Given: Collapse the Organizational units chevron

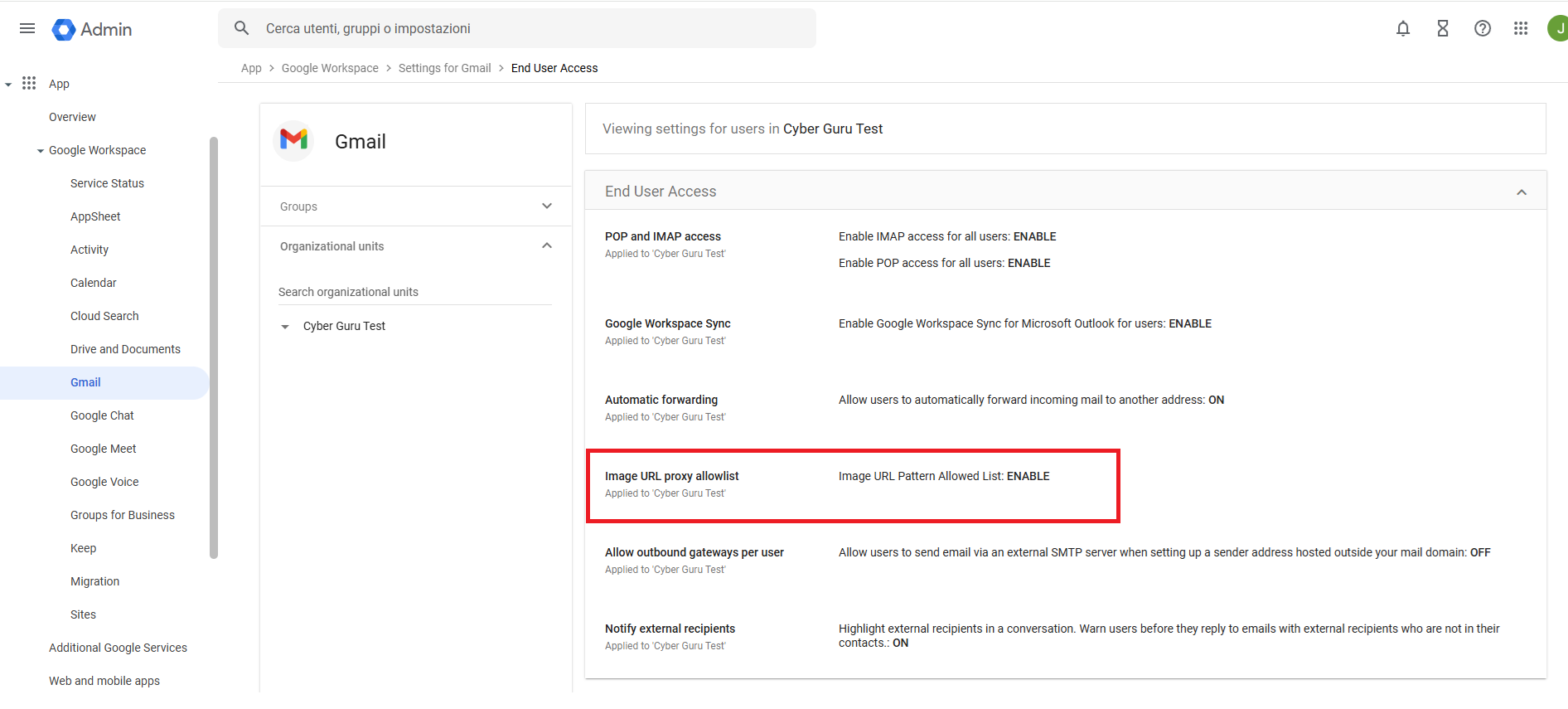Looking at the screenshot, I should (547, 246).
